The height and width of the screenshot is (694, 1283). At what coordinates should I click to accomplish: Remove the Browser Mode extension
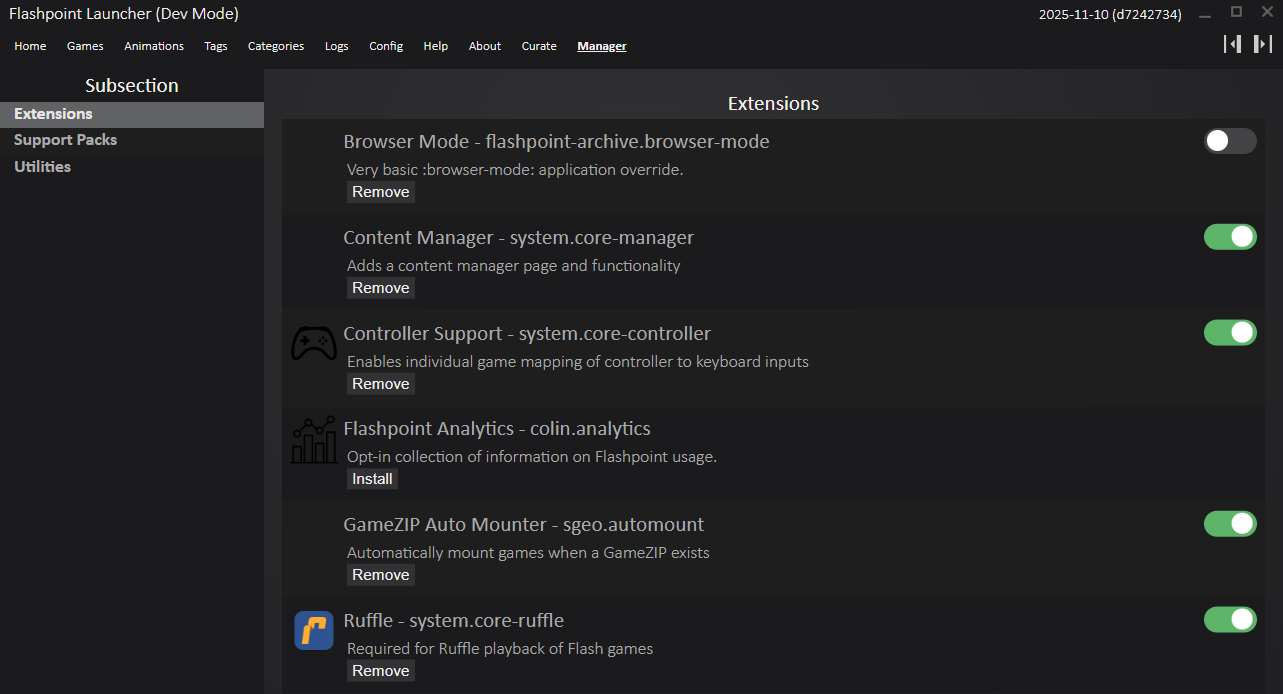[380, 192]
